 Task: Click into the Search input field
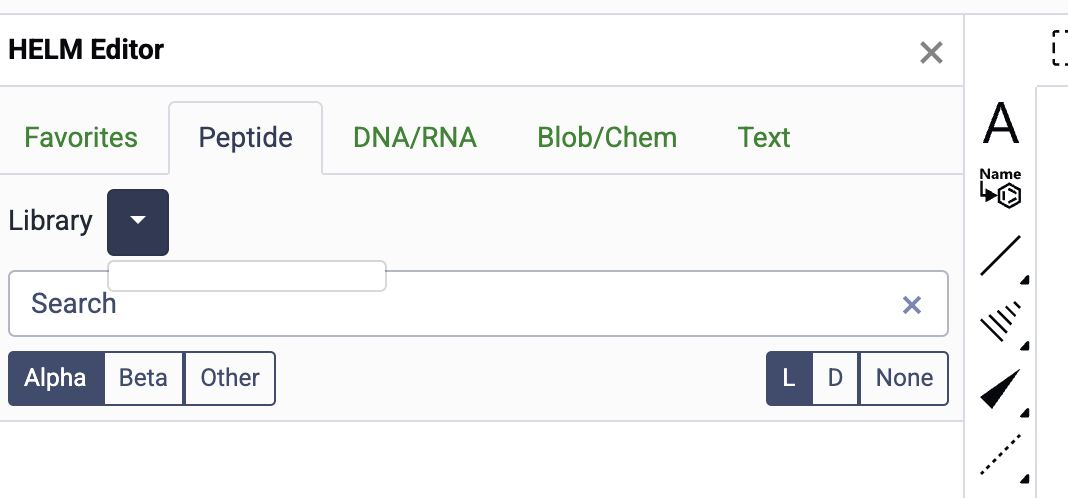click(450, 304)
